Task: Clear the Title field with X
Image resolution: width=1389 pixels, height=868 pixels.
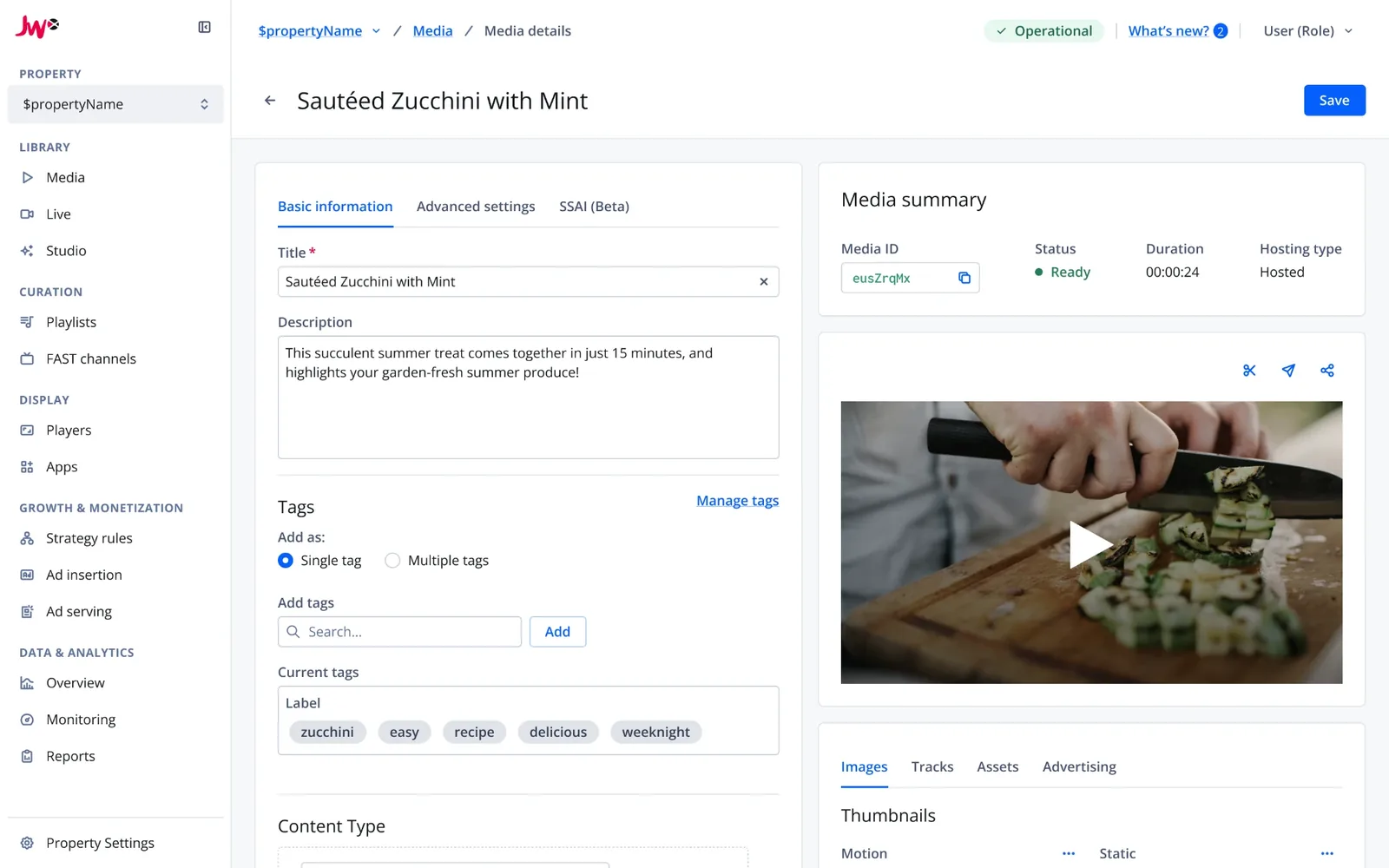Action: [x=764, y=281]
